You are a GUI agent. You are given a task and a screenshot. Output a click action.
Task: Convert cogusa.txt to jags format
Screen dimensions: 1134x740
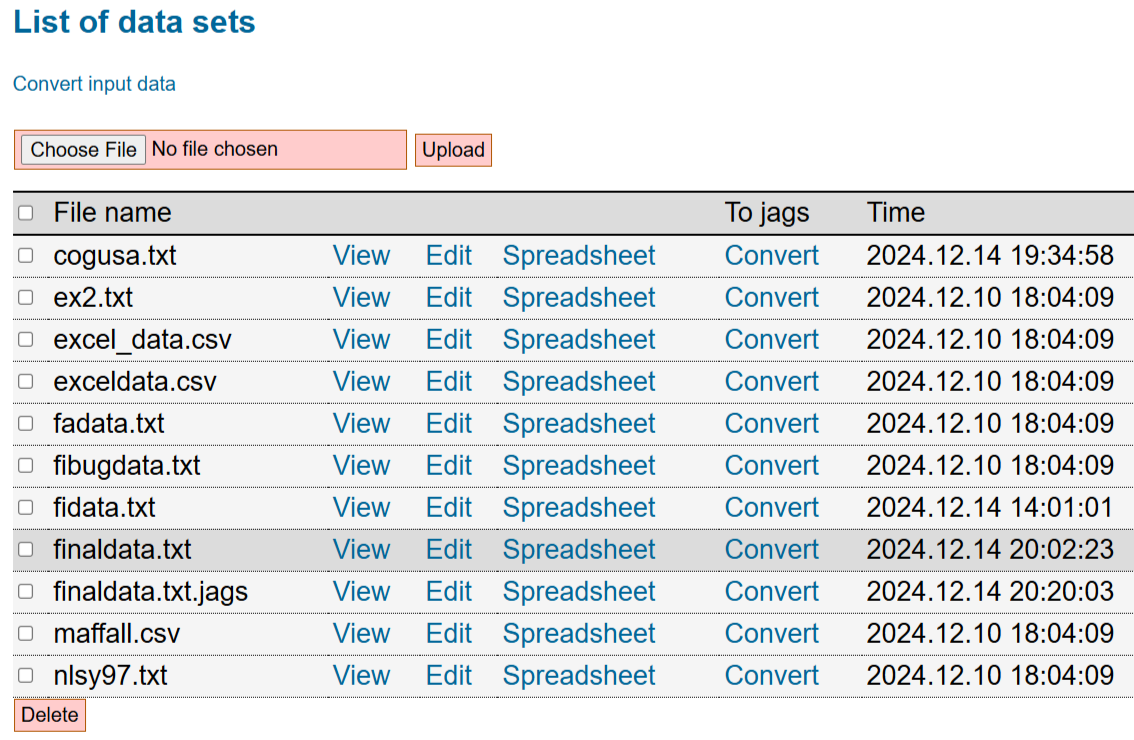click(x=771, y=256)
